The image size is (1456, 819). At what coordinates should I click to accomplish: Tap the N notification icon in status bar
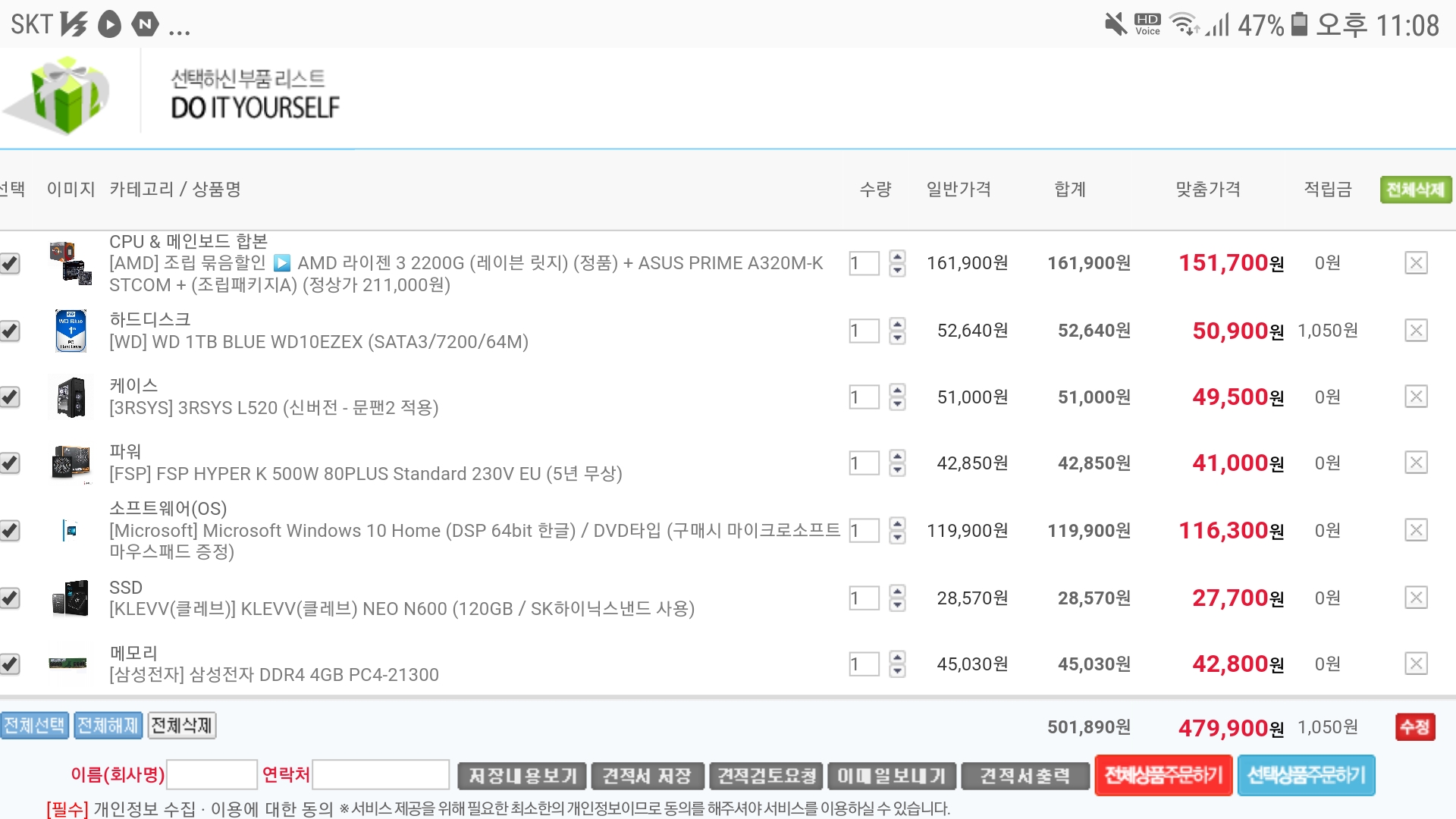click(x=145, y=24)
